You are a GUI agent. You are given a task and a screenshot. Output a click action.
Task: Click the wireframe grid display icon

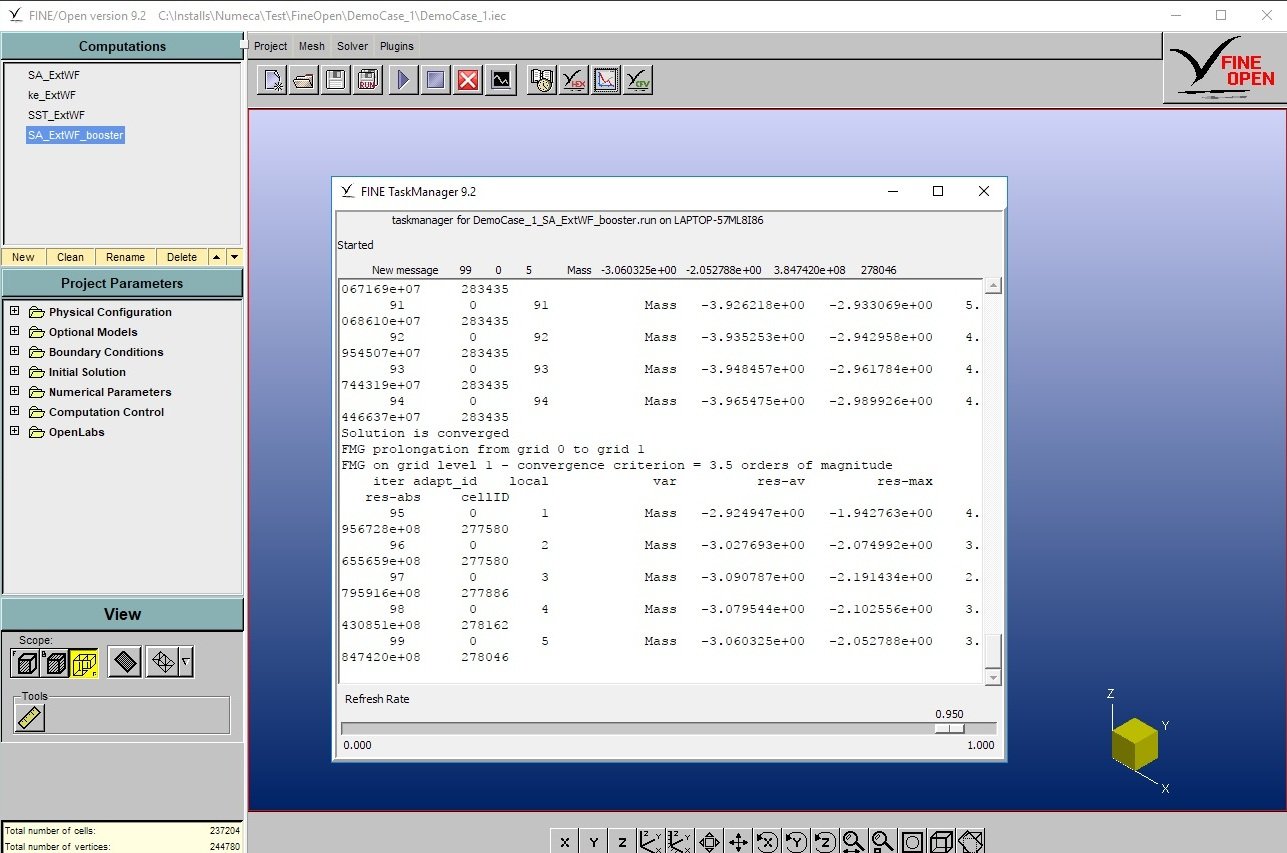[162, 662]
